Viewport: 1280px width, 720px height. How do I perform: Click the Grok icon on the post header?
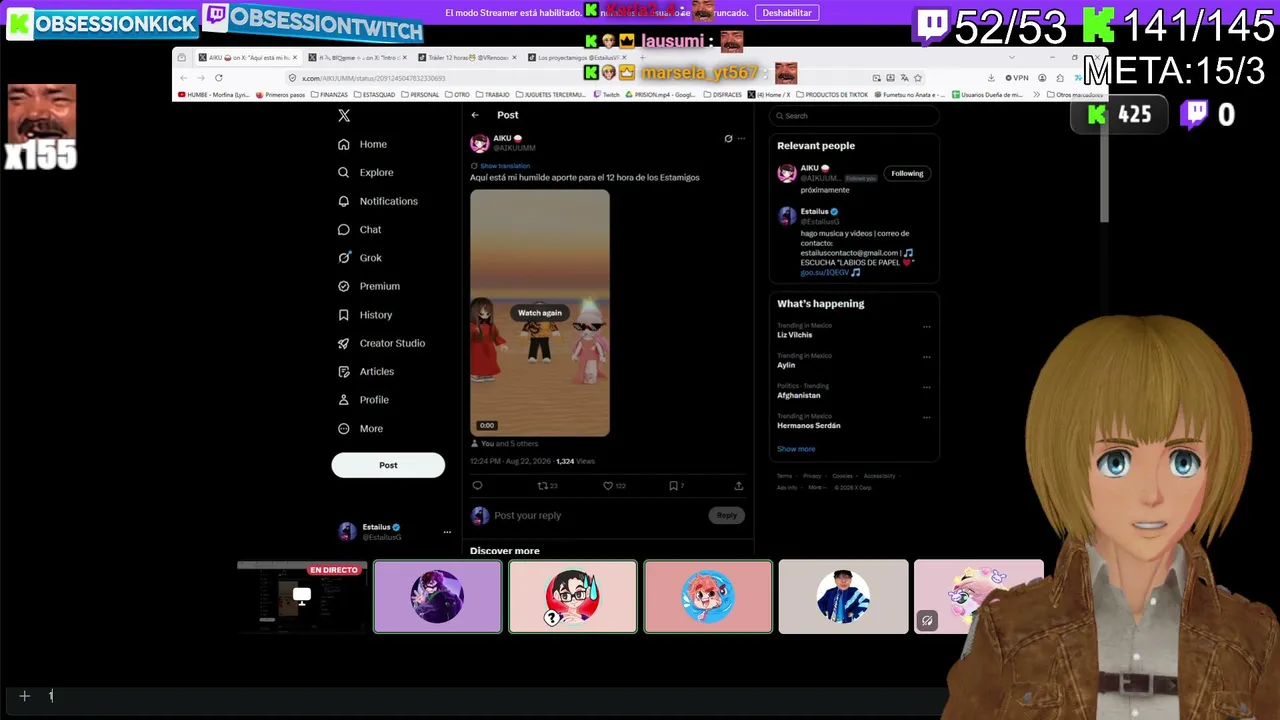(728, 139)
